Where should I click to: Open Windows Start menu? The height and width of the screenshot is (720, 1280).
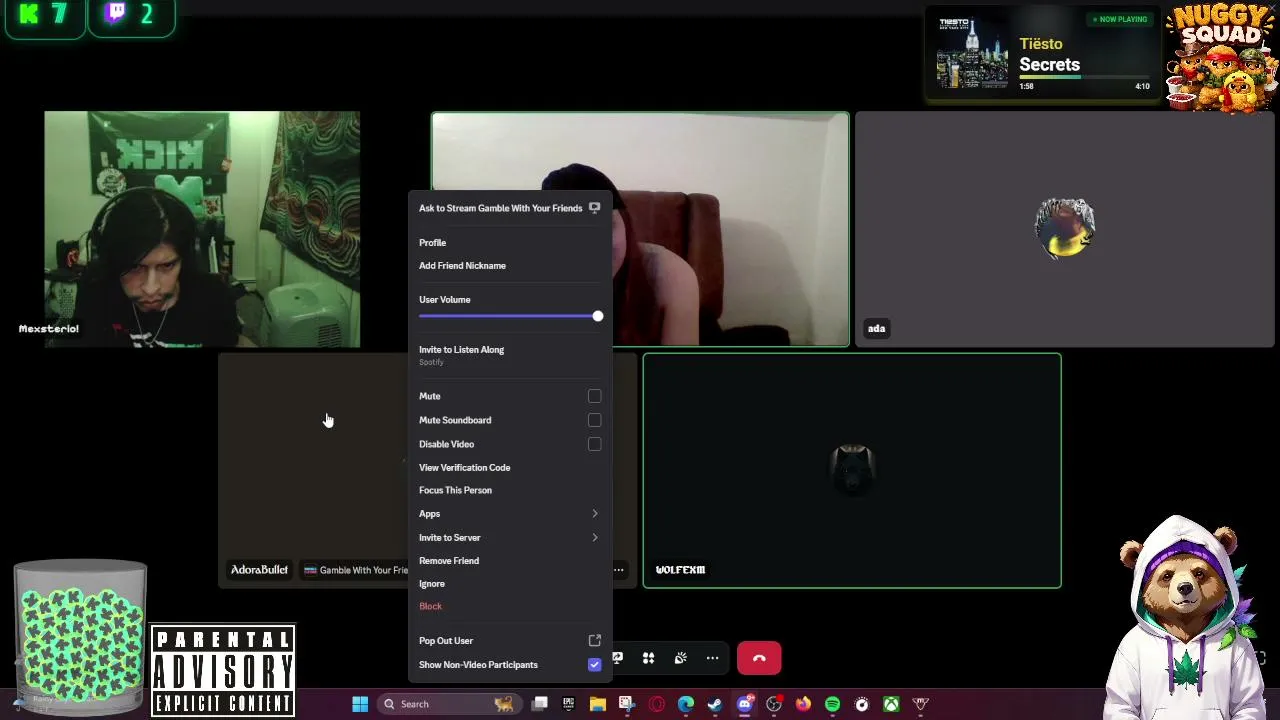(x=360, y=704)
